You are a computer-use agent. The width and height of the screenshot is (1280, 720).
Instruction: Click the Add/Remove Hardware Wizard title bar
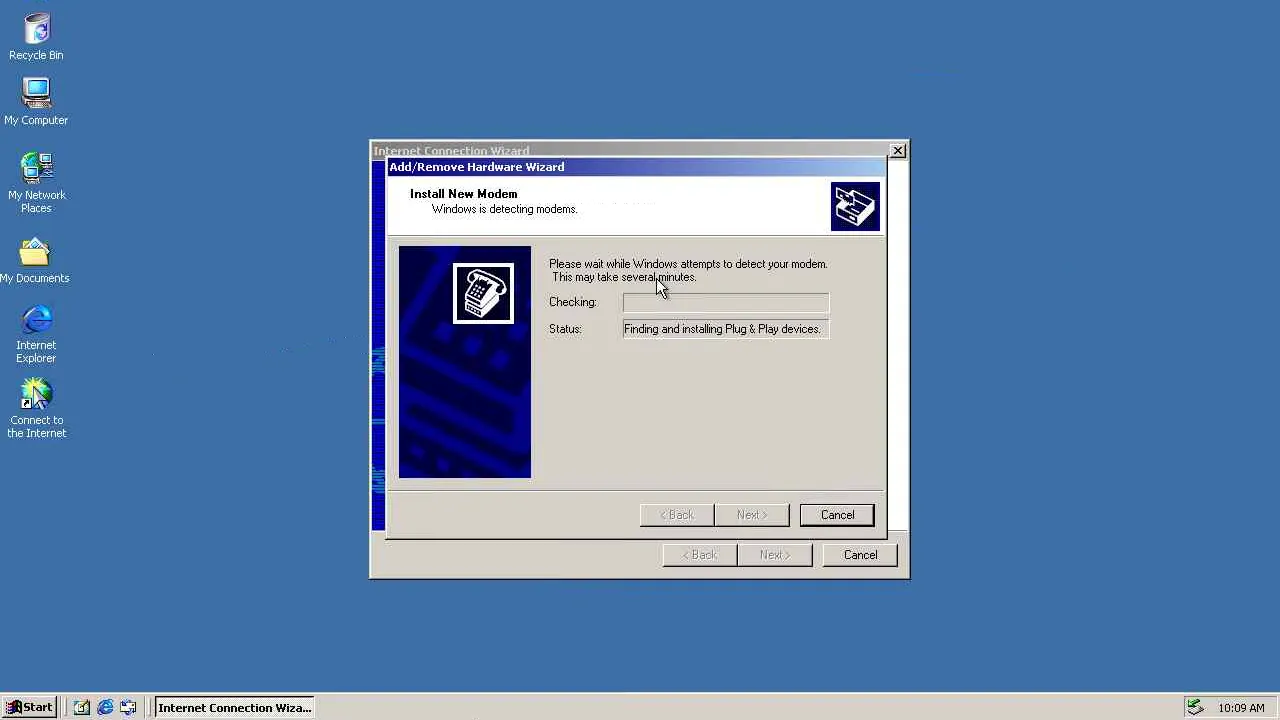click(x=636, y=167)
